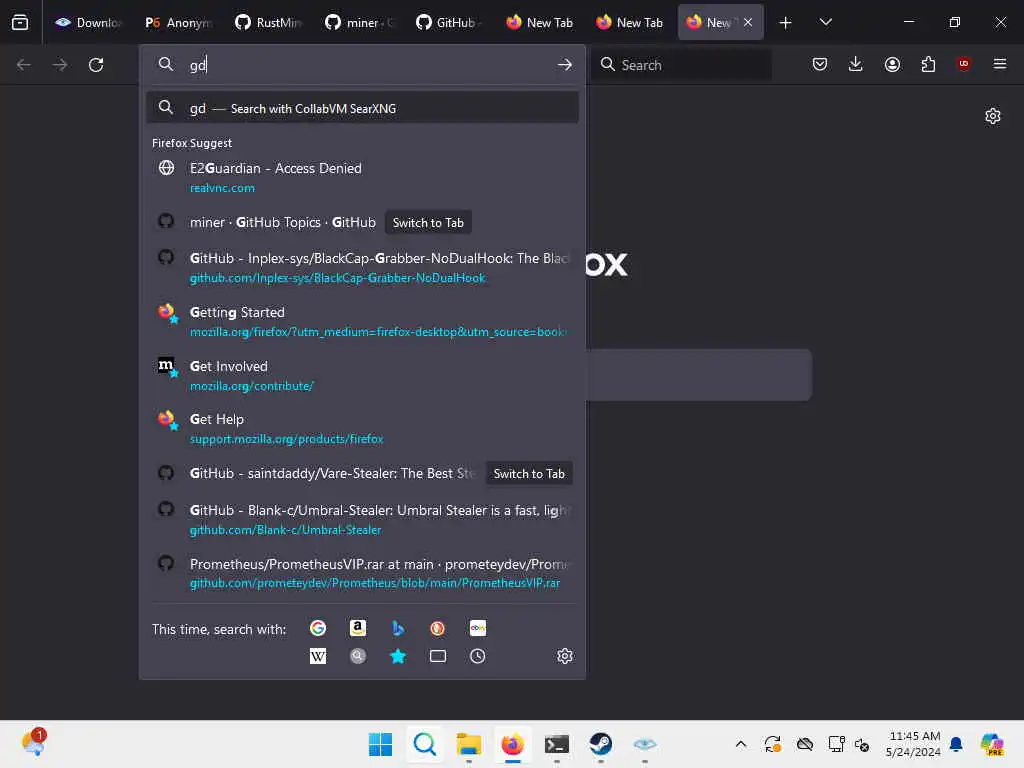Search this time with eBay

[x=477, y=628]
